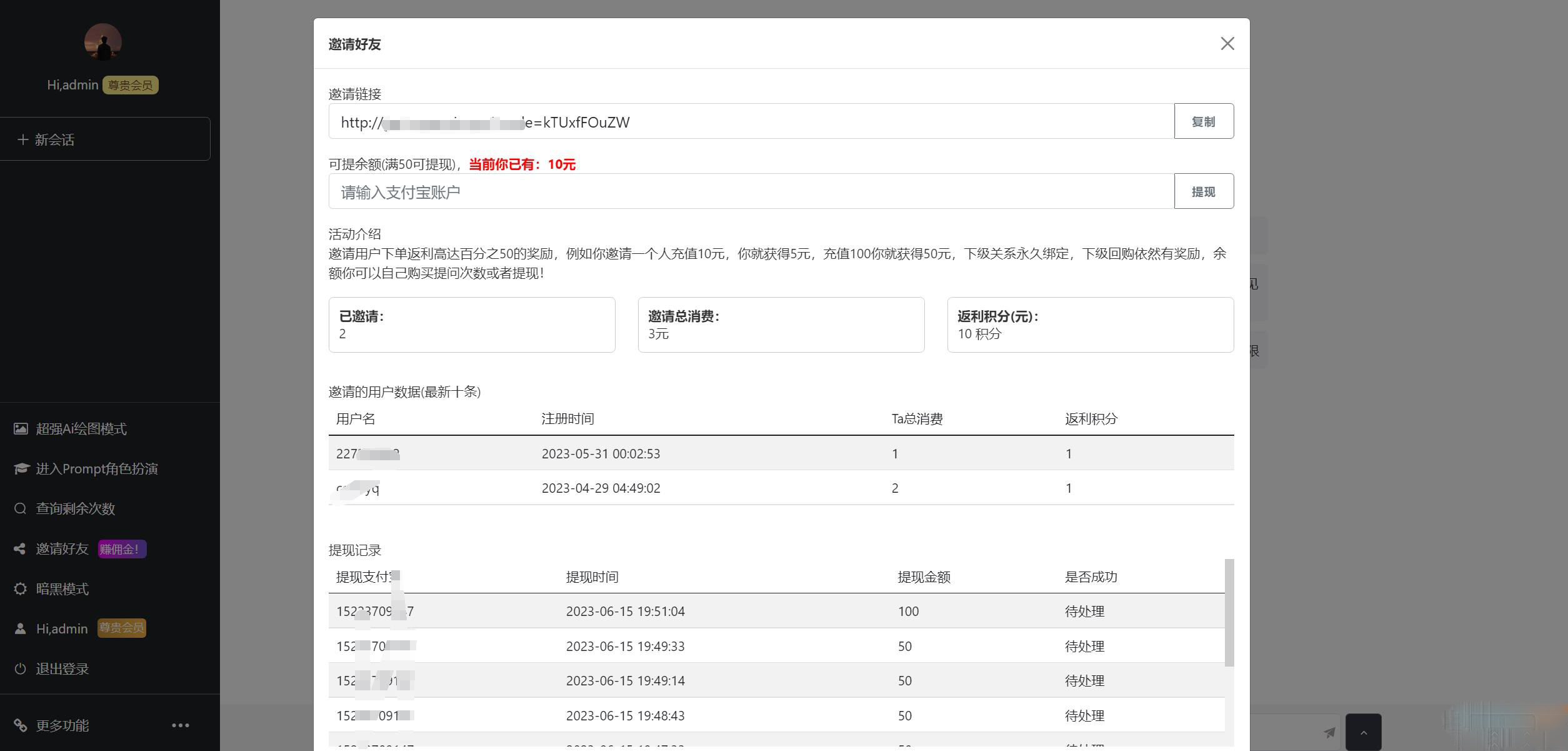
Task: Open 超强Ai绘图模式 image icon
Action: coord(21,429)
